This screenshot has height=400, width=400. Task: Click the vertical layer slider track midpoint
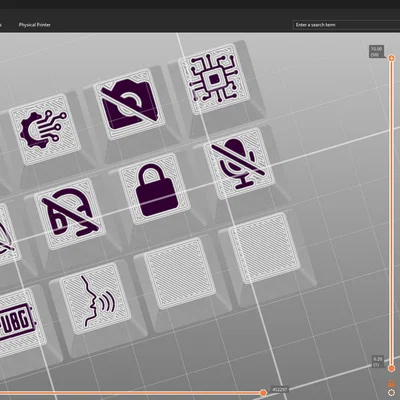point(391,213)
